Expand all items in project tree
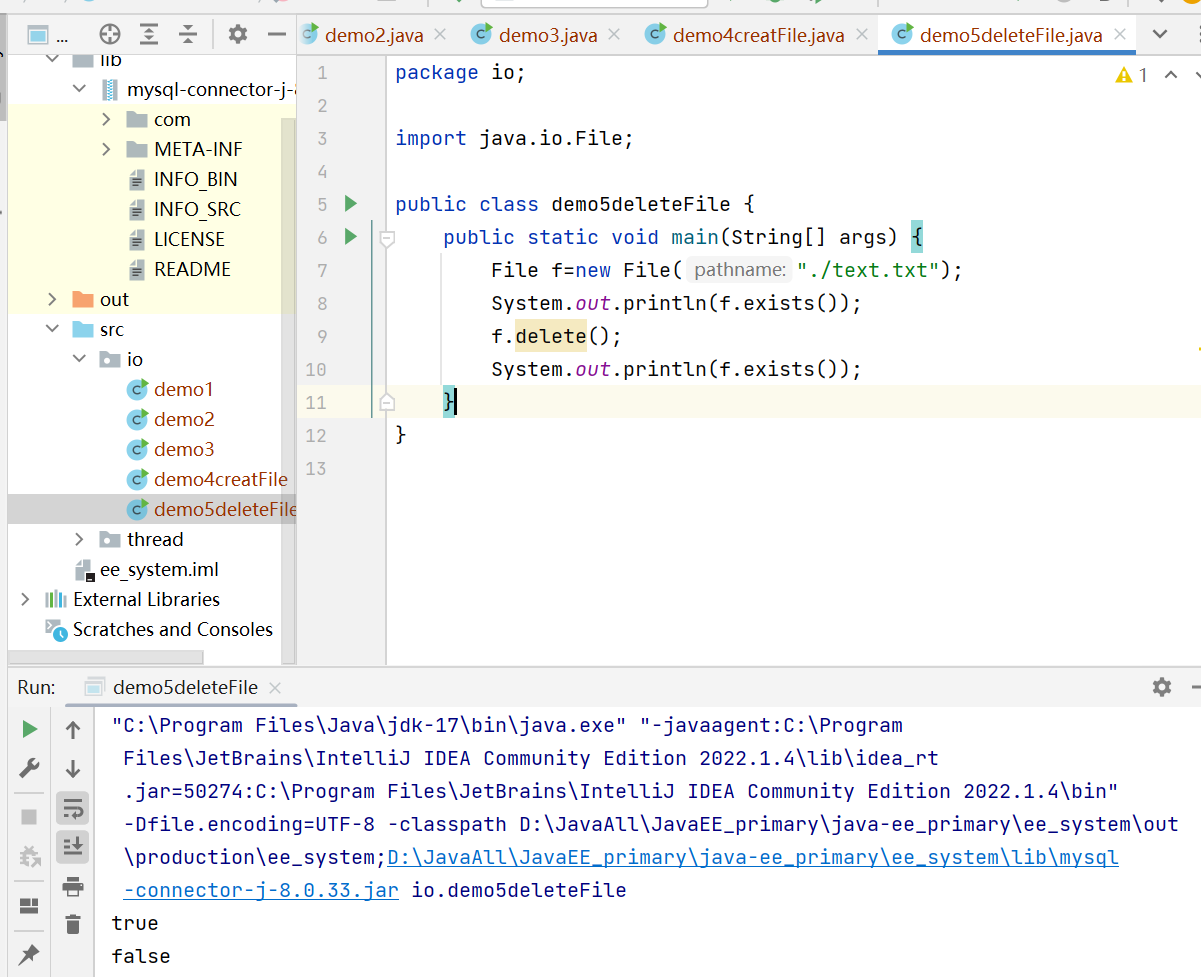The width and height of the screenshot is (1201, 977). (149, 35)
